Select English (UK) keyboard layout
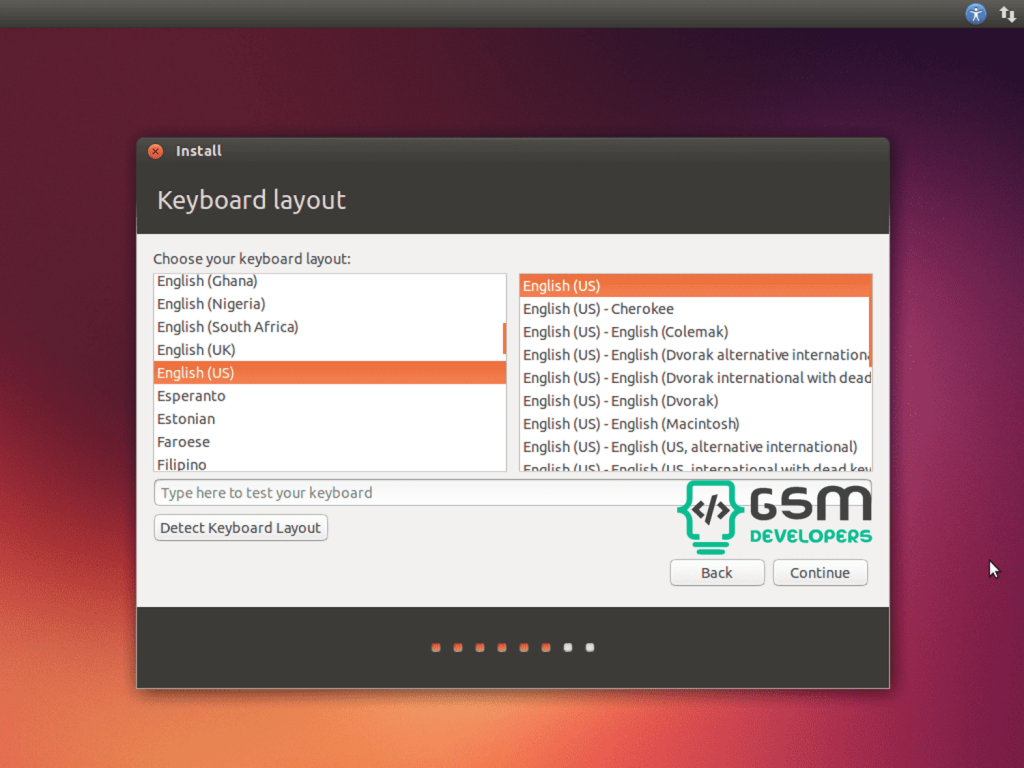The image size is (1024, 768). (196, 350)
